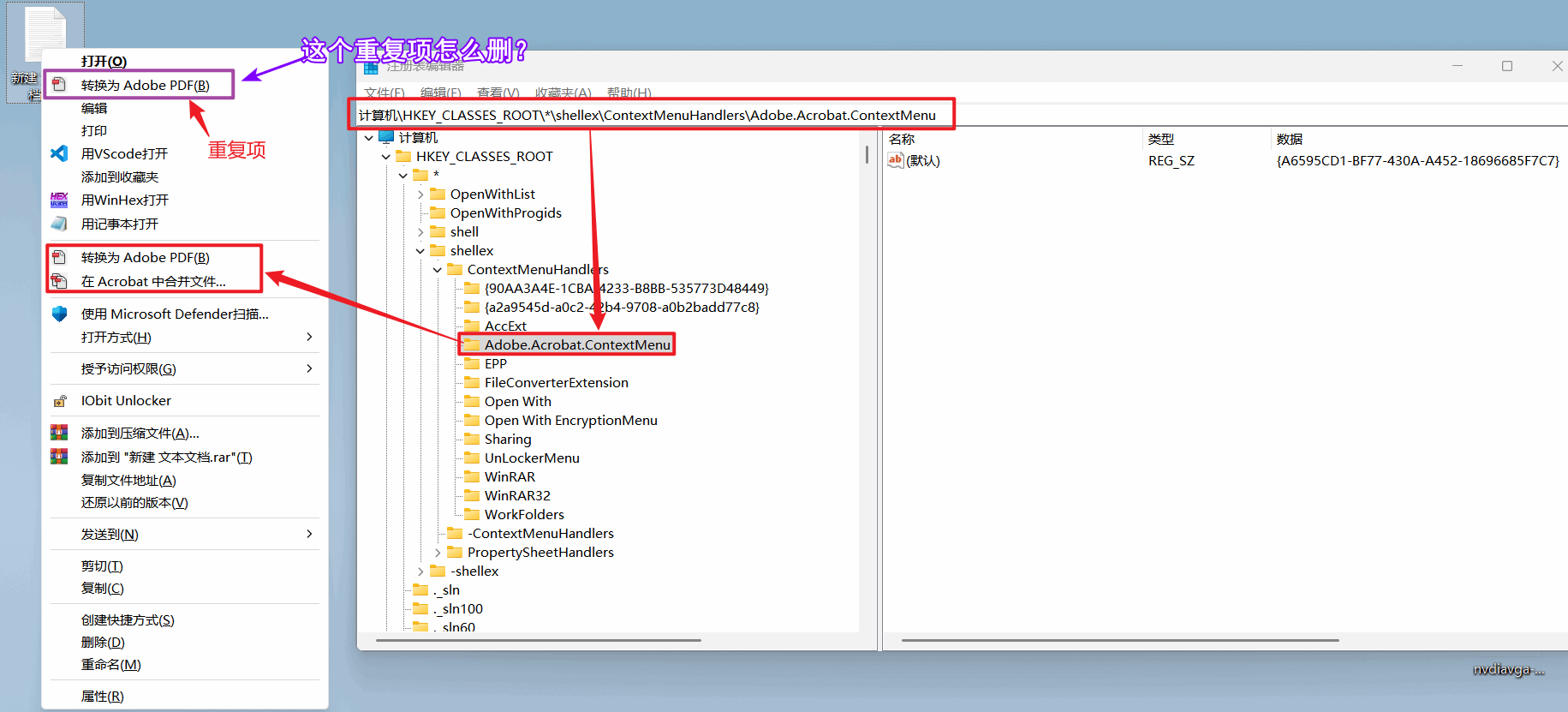Open the 发送到(N) submenu

[x=185, y=535]
